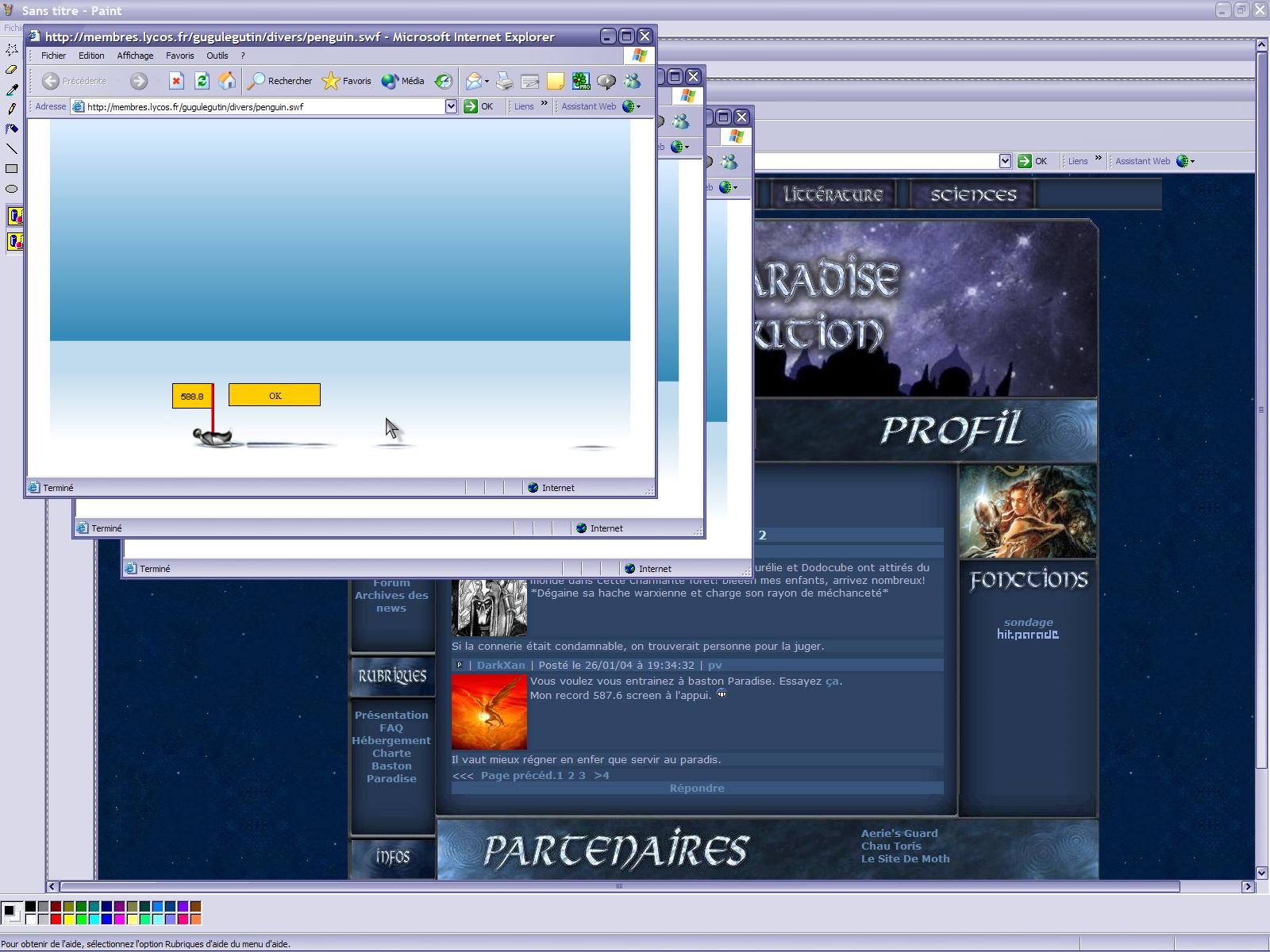Click the Répondre reply link
This screenshot has width=1270, height=952.
tap(697, 788)
